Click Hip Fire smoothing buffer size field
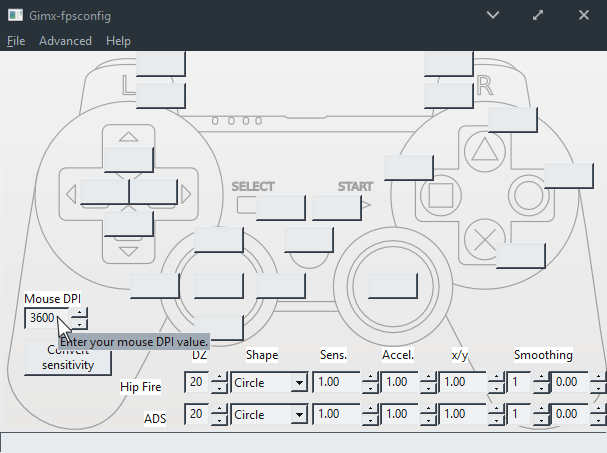The width and height of the screenshot is (607, 453). (519, 382)
